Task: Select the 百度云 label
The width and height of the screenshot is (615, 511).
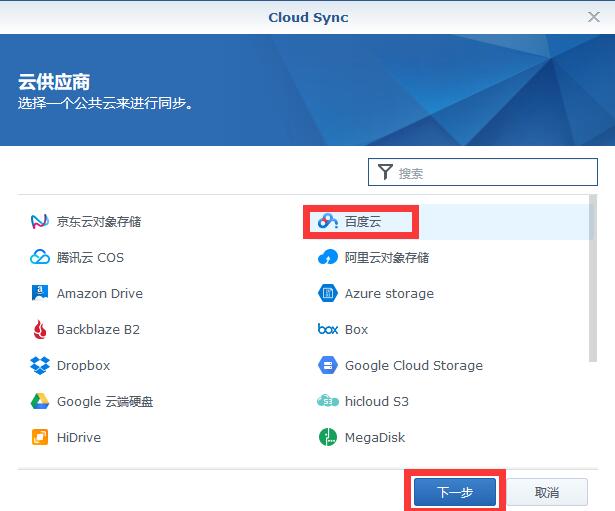Action: coord(363,222)
